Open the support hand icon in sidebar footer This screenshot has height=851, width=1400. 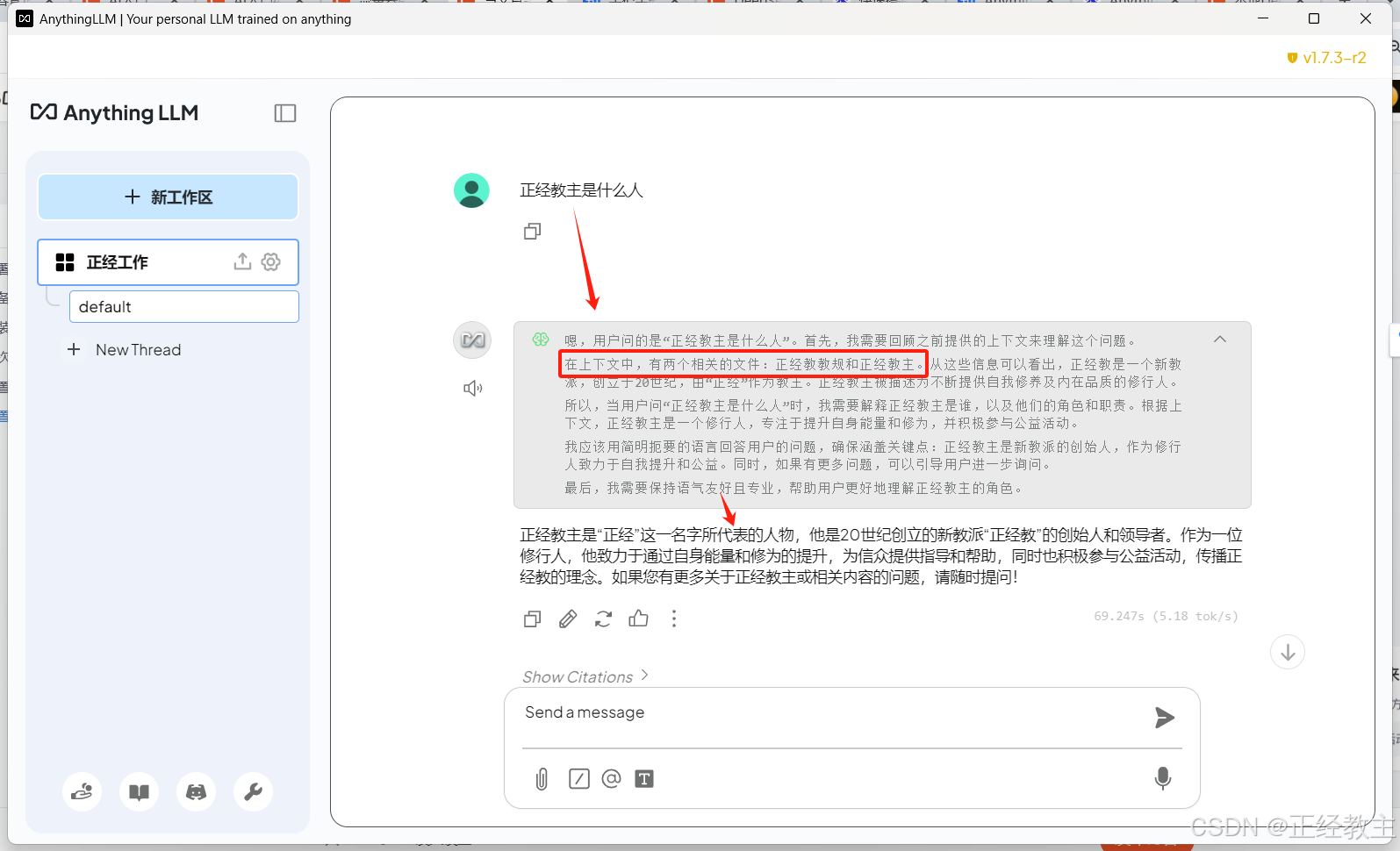tap(82, 792)
